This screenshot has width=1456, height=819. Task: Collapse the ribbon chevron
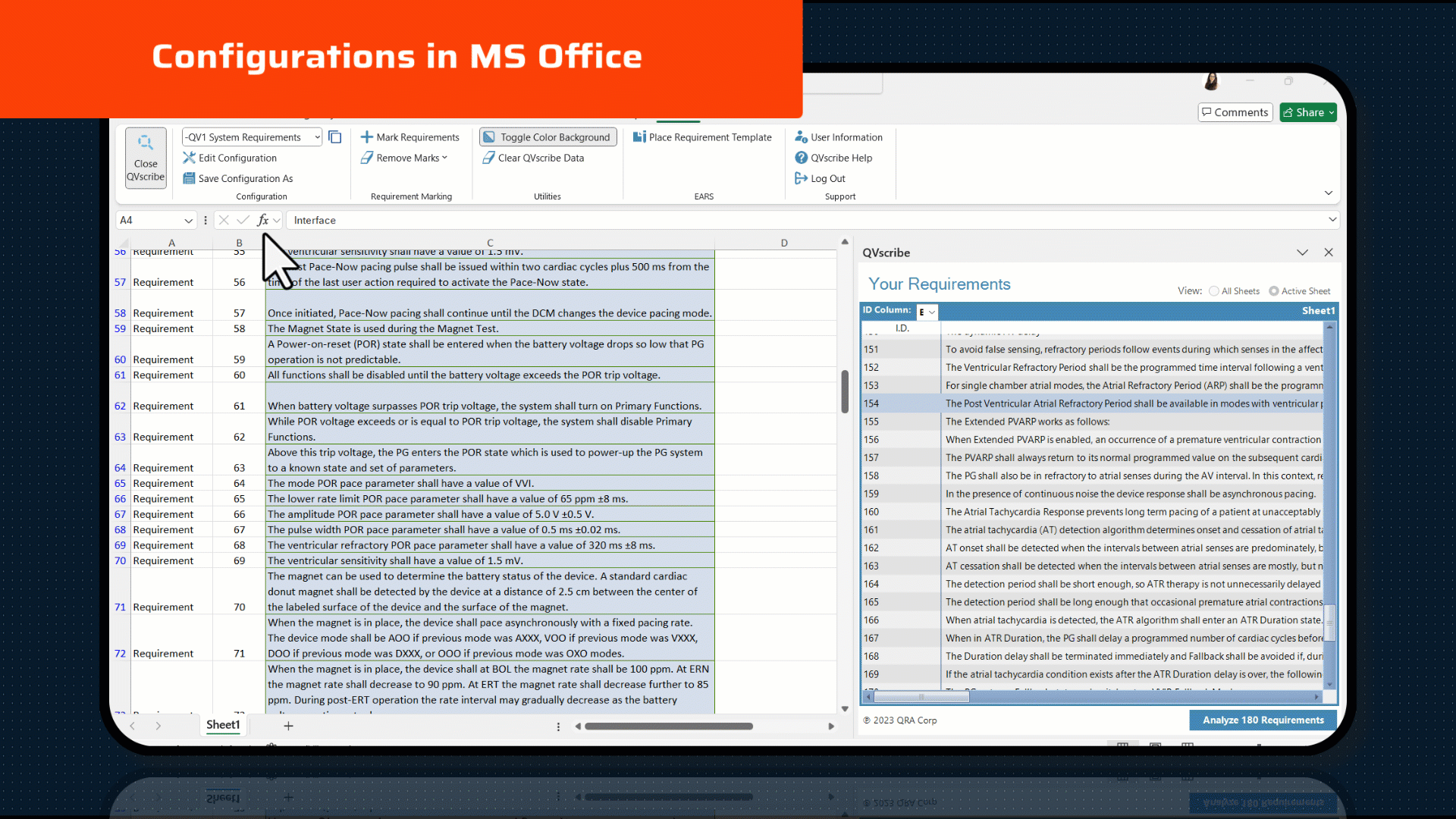click(x=1328, y=193)
